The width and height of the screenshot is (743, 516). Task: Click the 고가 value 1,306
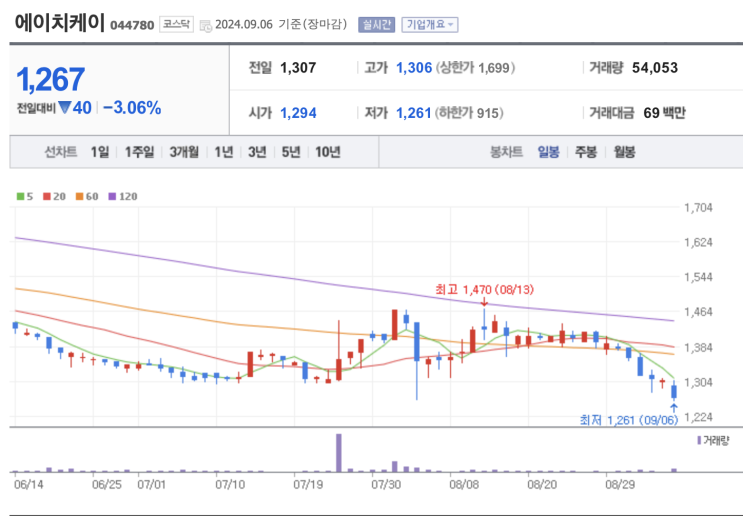[414, 68]
